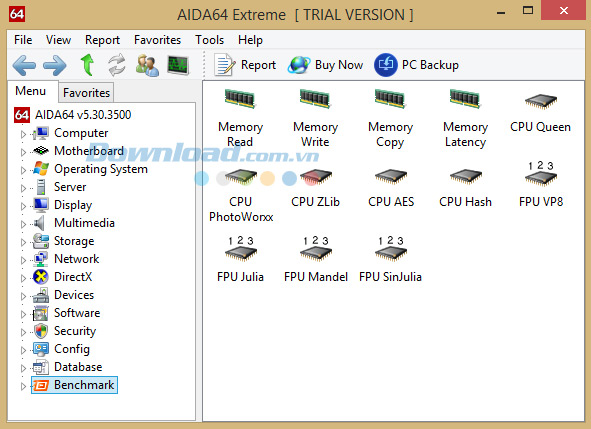Screen dimensions: 591x429
Task: Click the Refresh arrows toolbar icon
Action: [117, 65]
